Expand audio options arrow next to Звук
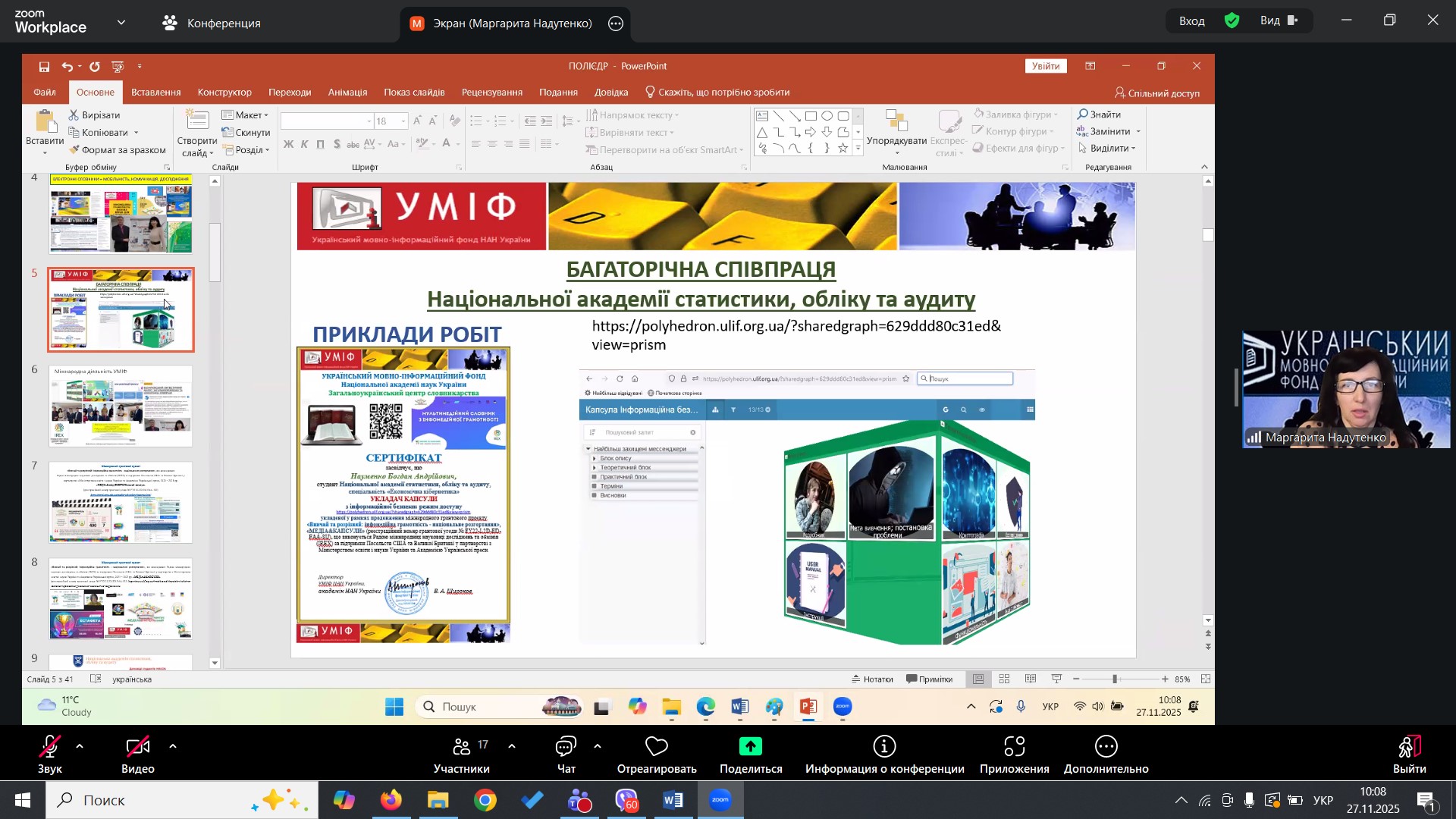This screenshot has height=819, width=1456. point(80,747)
